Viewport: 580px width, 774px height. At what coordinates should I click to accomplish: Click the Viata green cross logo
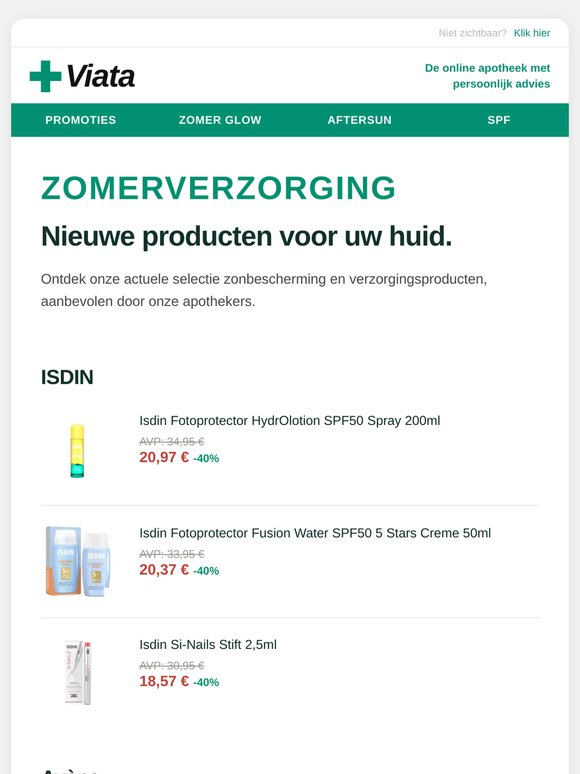45,76
